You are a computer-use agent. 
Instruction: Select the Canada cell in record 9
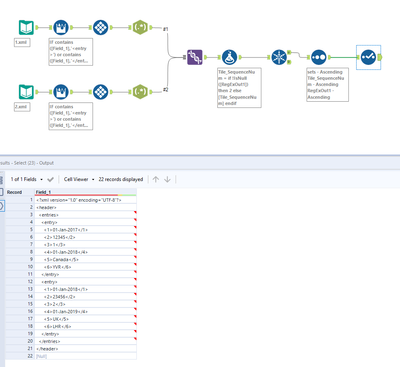point(86,259)
